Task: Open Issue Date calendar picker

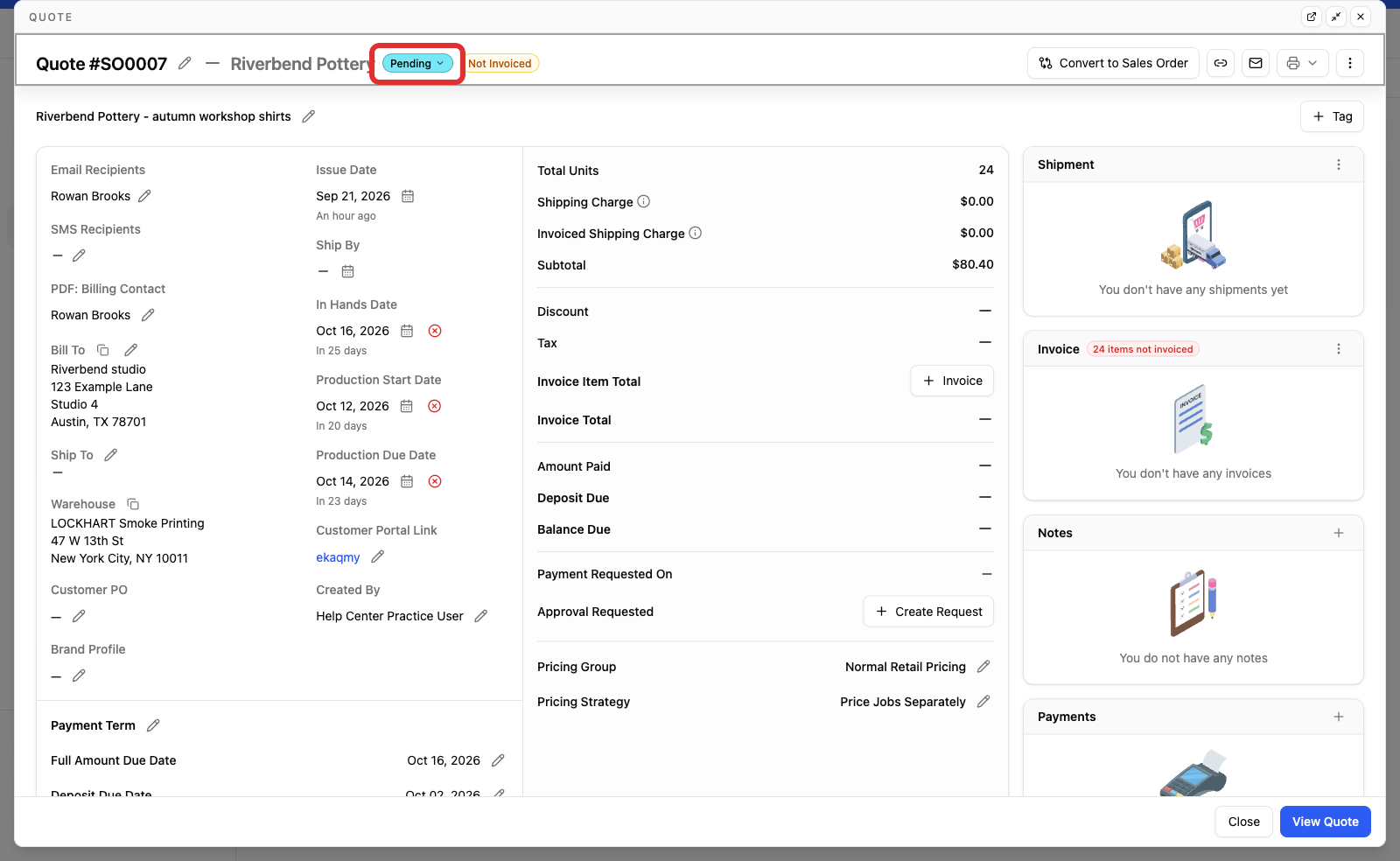Action: point(408,196)
